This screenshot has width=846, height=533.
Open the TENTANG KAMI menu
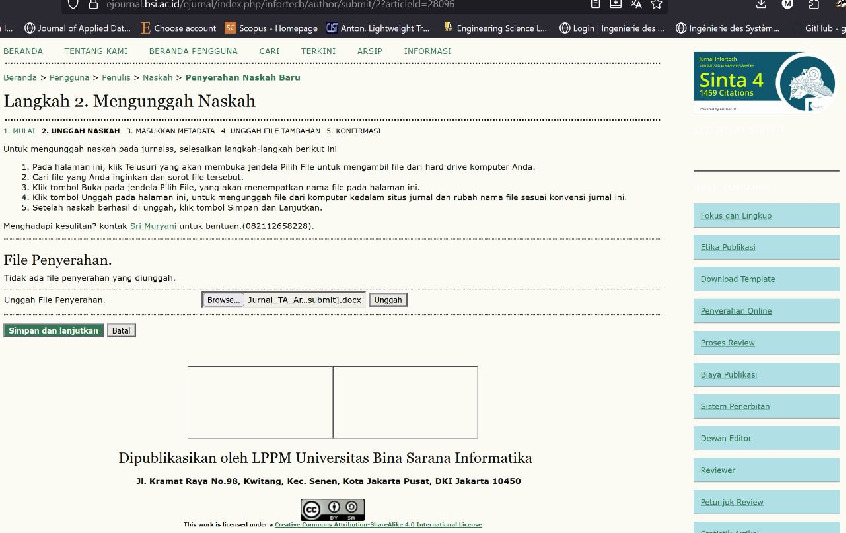[x=96, y=50]
